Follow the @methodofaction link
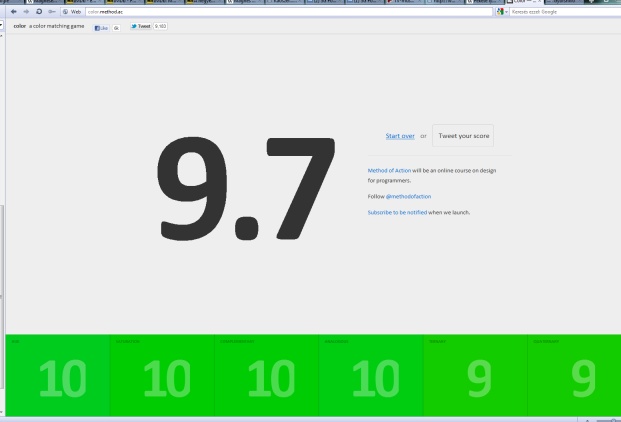 408,196
